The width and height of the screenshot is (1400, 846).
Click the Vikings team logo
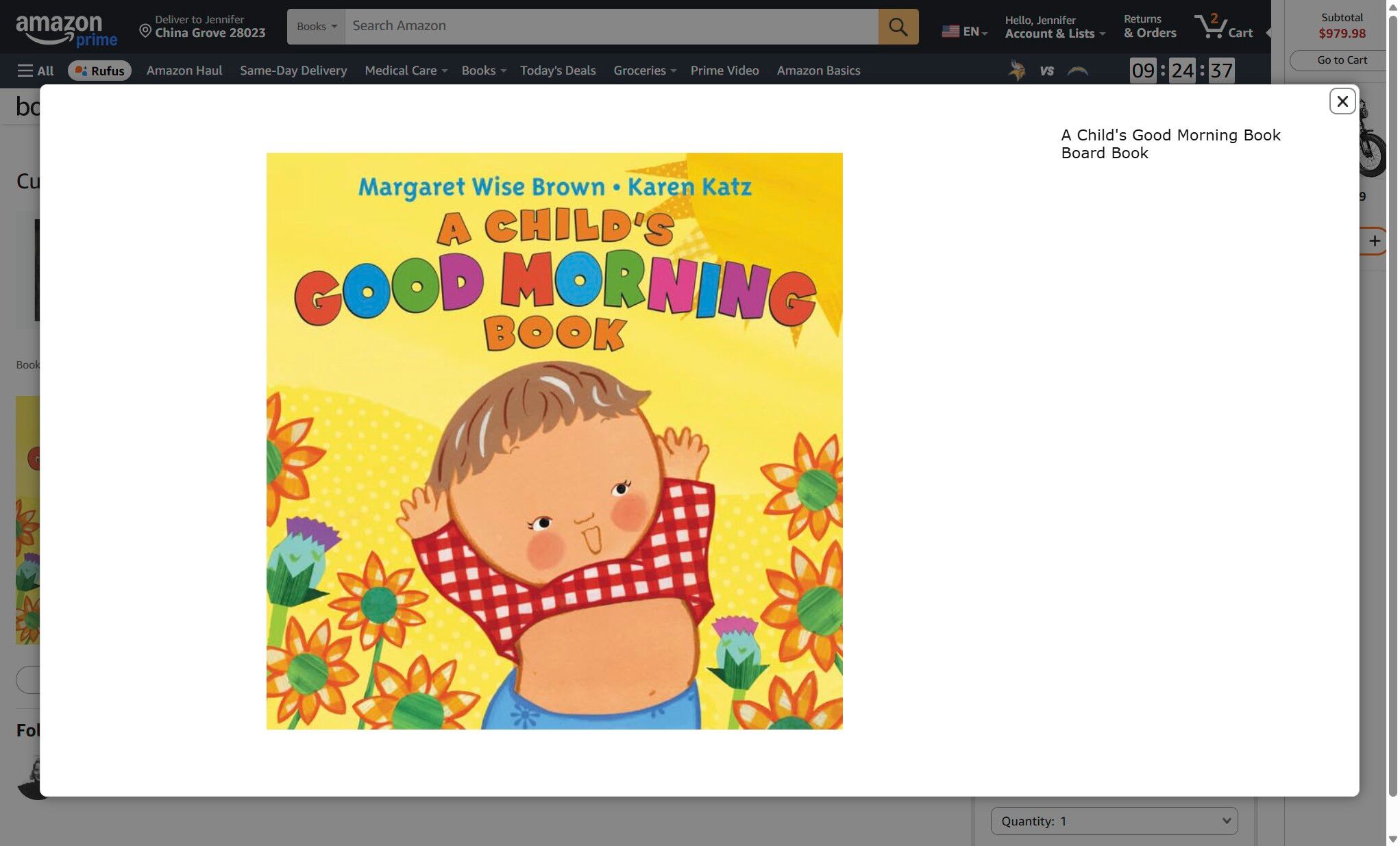1017,70
